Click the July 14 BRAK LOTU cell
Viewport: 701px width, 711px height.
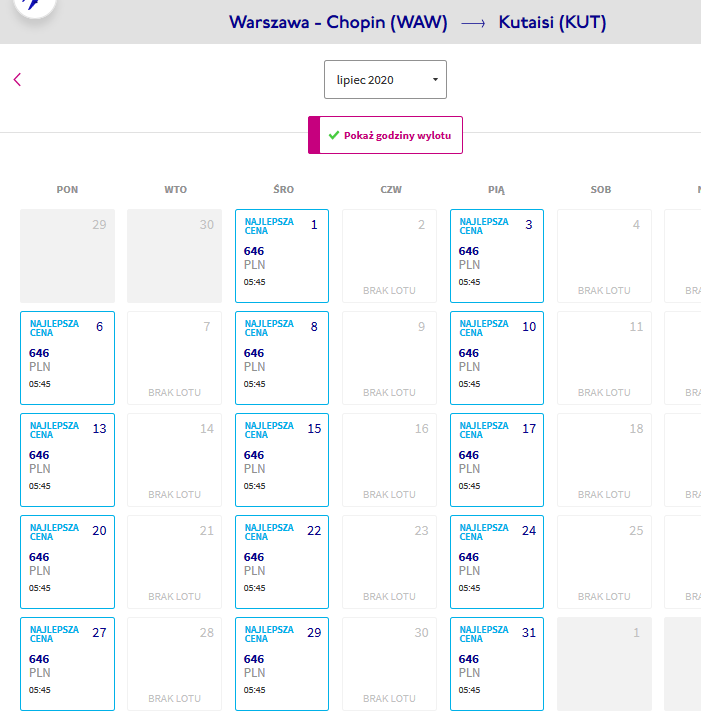175,460
